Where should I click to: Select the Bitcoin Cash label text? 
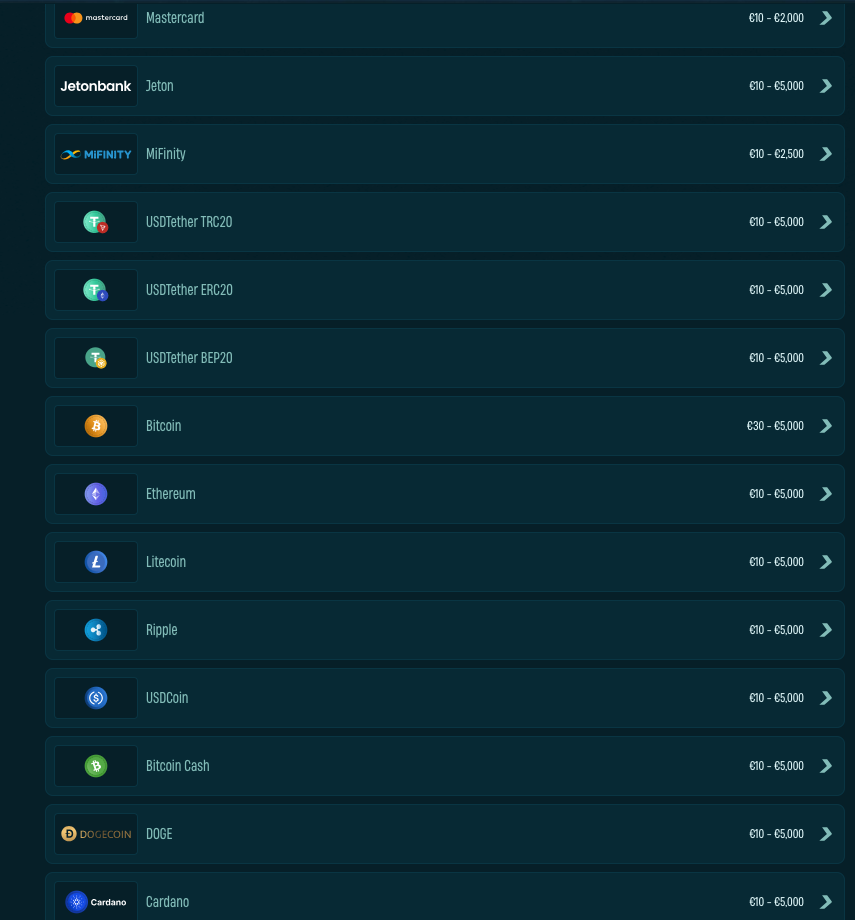click(178, 766)
